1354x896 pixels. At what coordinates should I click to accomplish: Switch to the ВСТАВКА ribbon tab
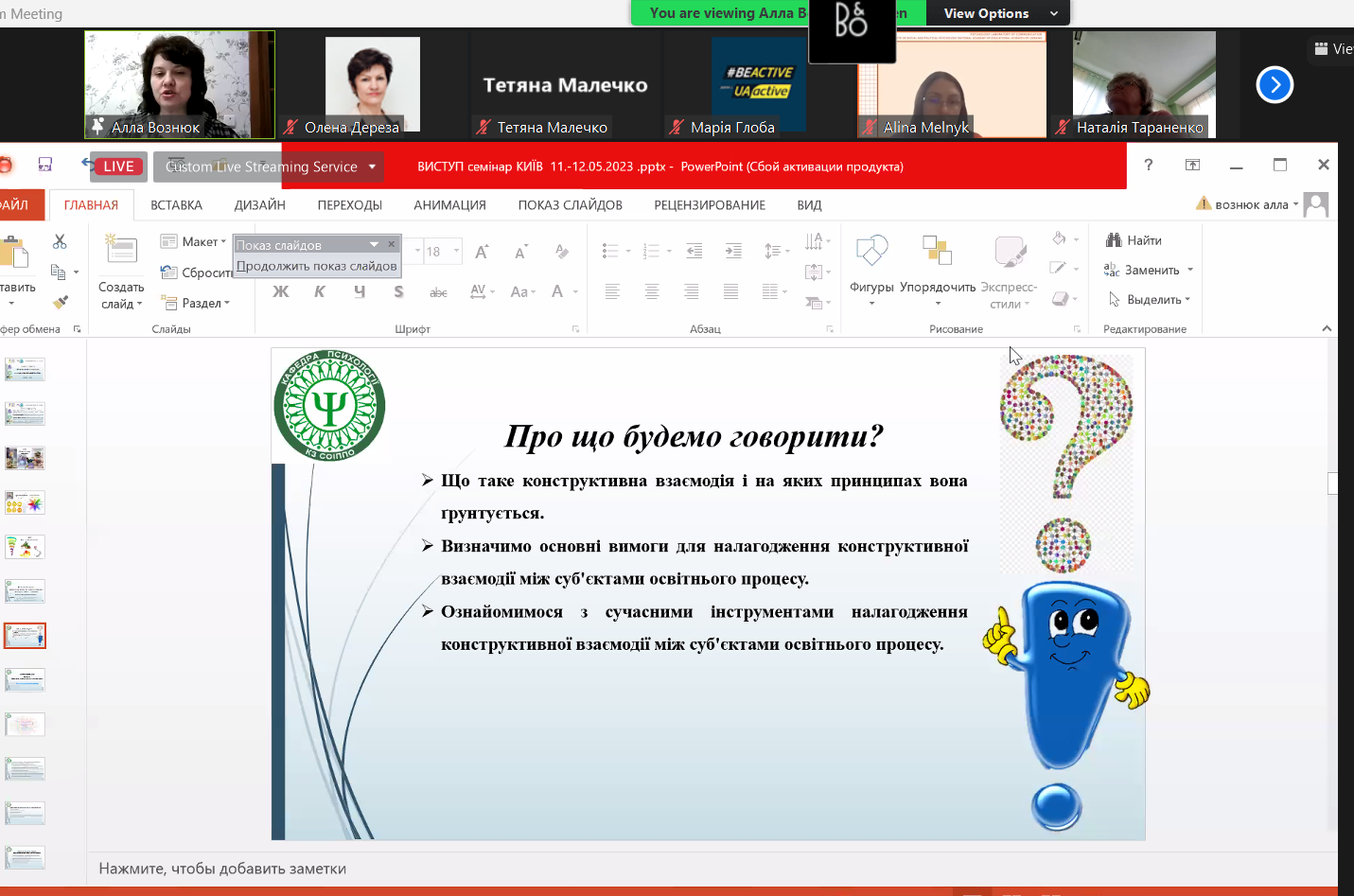click(176, 205)
